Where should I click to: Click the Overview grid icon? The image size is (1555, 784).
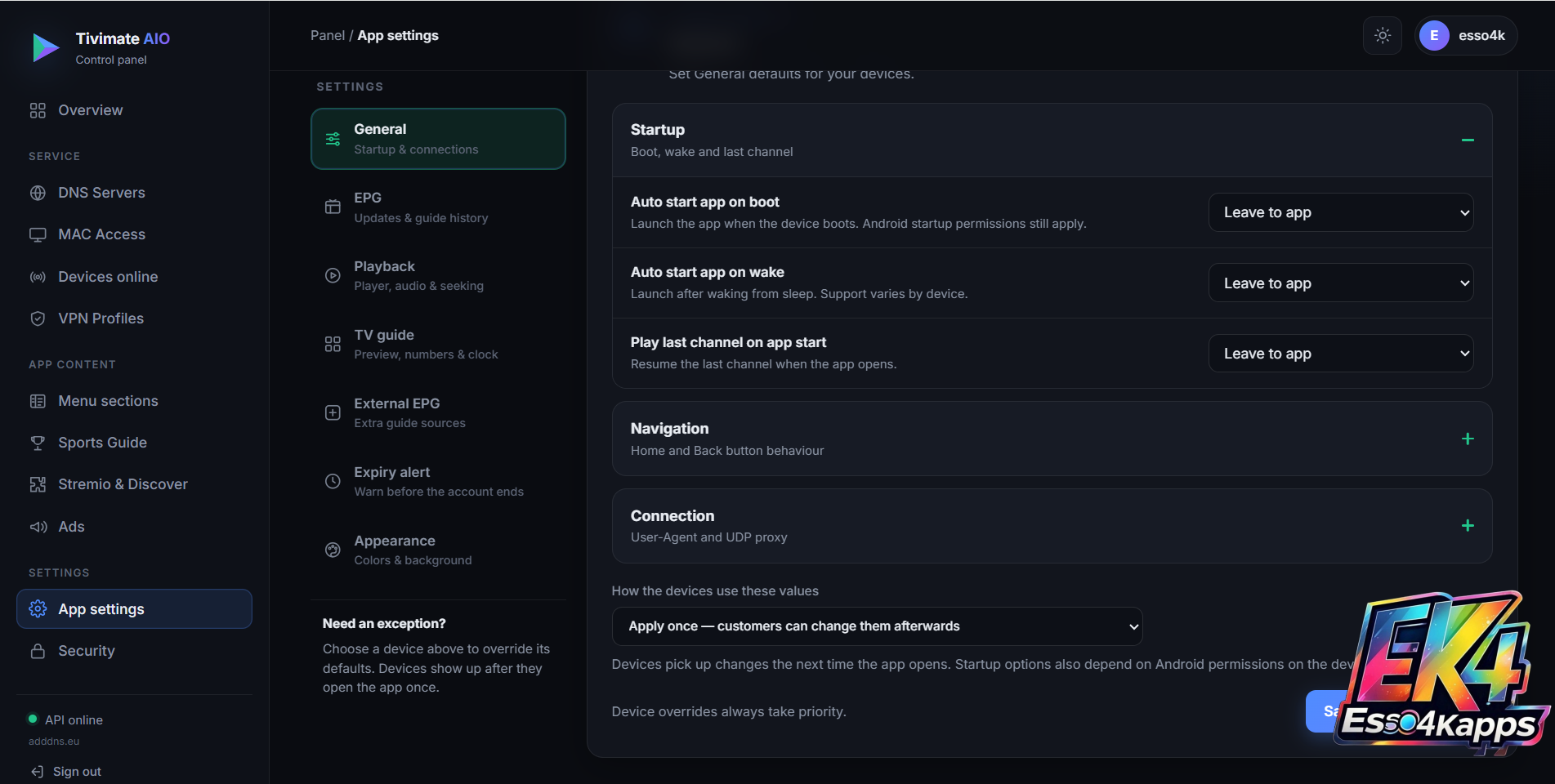pyautogui.click(x=38, y=110)
